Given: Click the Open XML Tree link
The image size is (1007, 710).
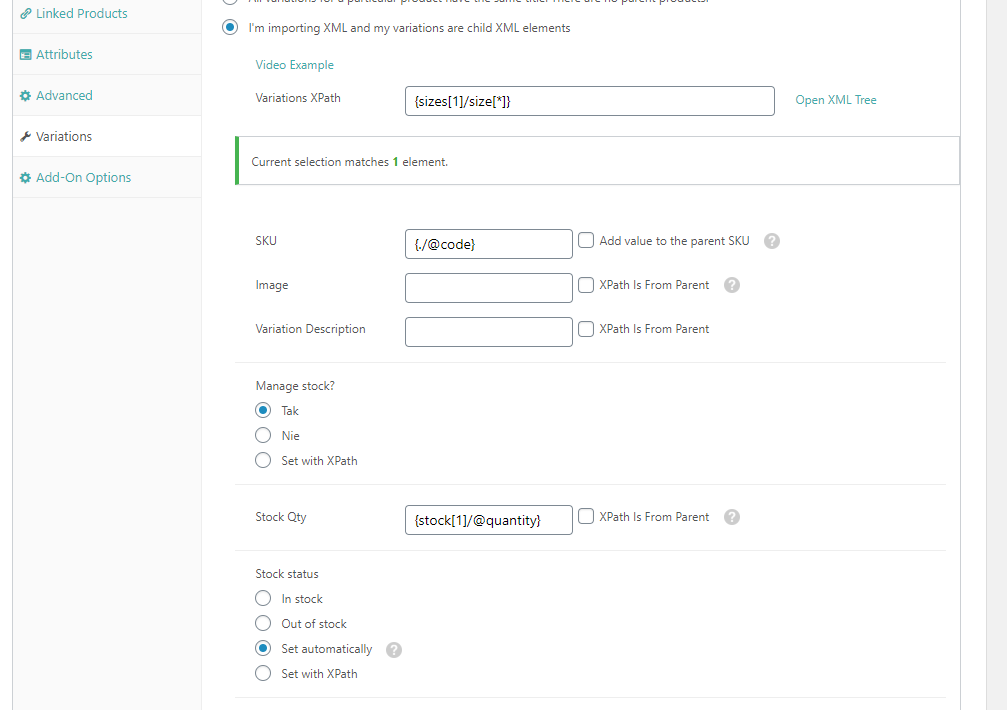Looking at the screenshot, I should point(836,100).
